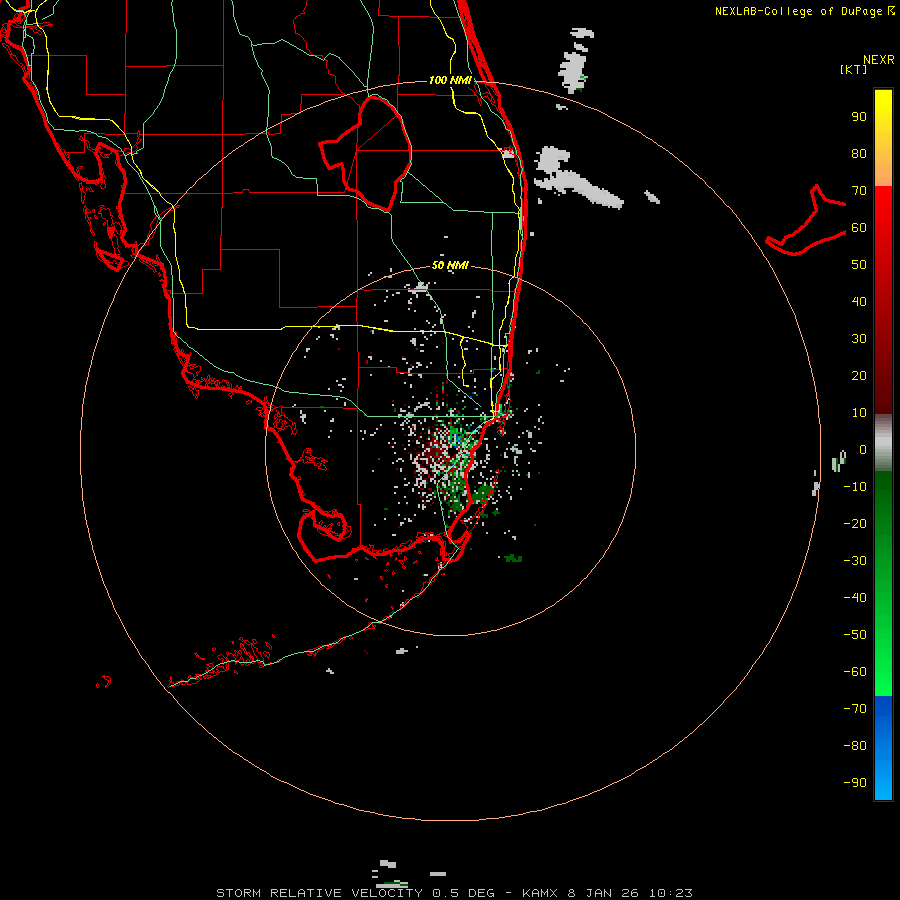Click the -50 value on velocity scale
Image resolution: width=900 pixels, height=900 pixels.
tap(855, 635)
